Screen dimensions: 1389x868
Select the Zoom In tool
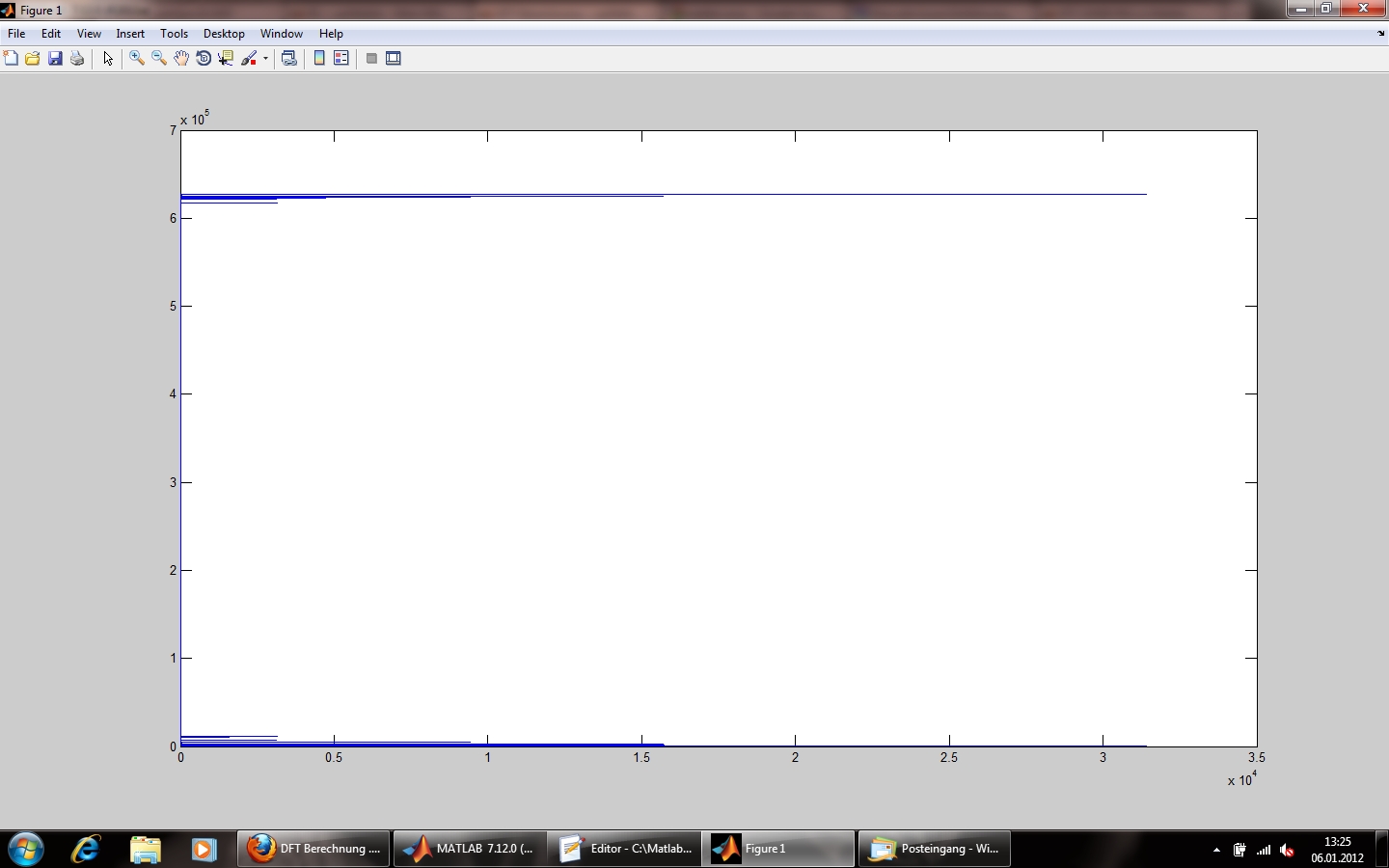(137, 59)
